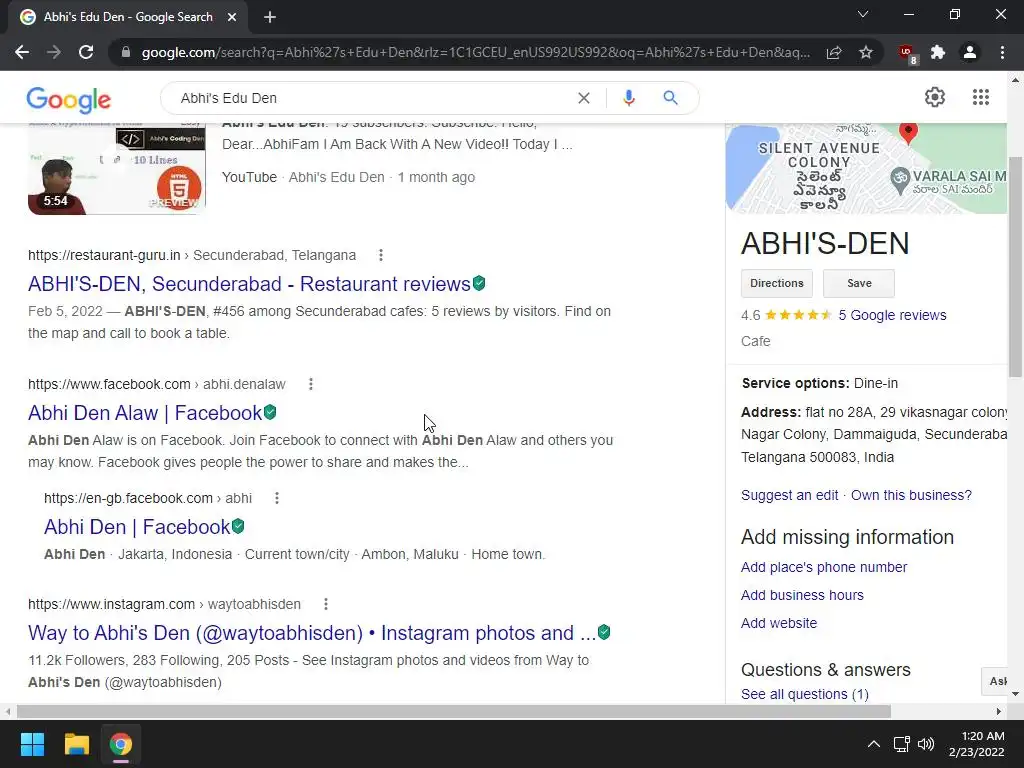The width and height of the screenshot is (1024, 768).
Task: Click the horizontal page scrollbar thumb
Action: point(454,711)
